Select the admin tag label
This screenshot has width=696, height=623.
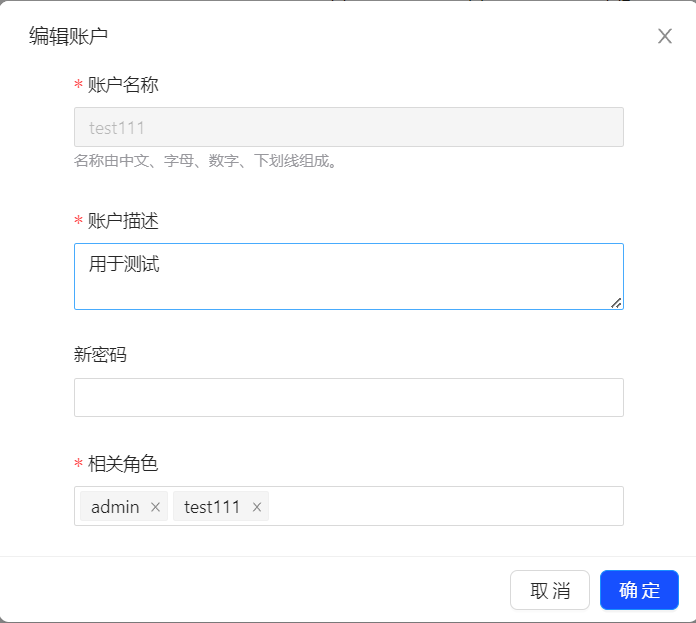pos(115,507)
